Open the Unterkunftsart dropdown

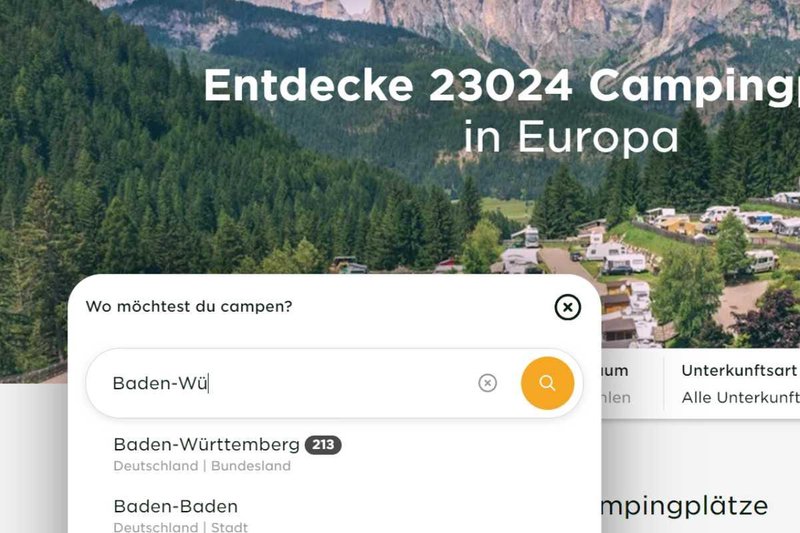(x=740, y=384)
